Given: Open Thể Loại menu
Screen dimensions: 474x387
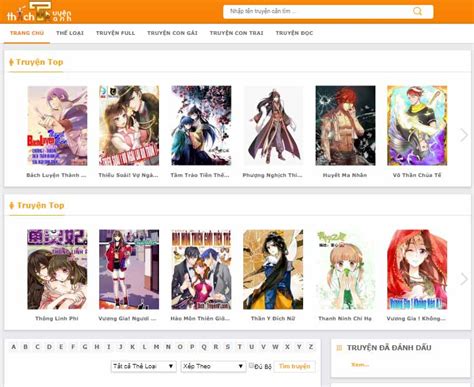Looking at the screenshot, I should (70, 33).
